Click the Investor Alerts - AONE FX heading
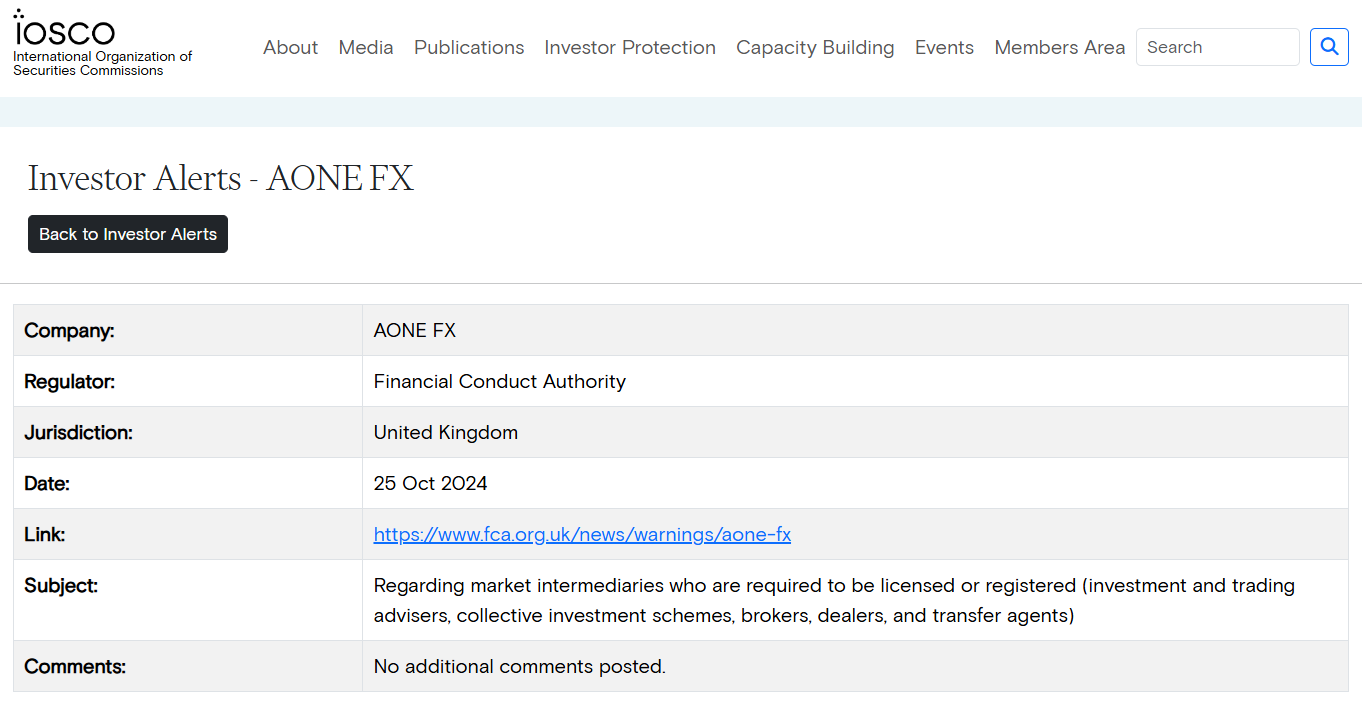 point(220,178)
